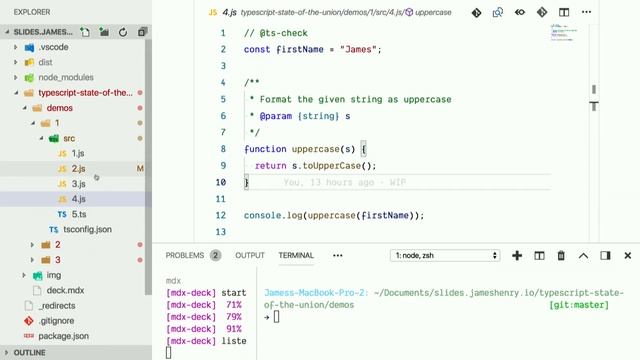Viewport: 640px width, 360px height.
Task: Click the uppercase function name on line 8
Action: click(x=316, y=149)
